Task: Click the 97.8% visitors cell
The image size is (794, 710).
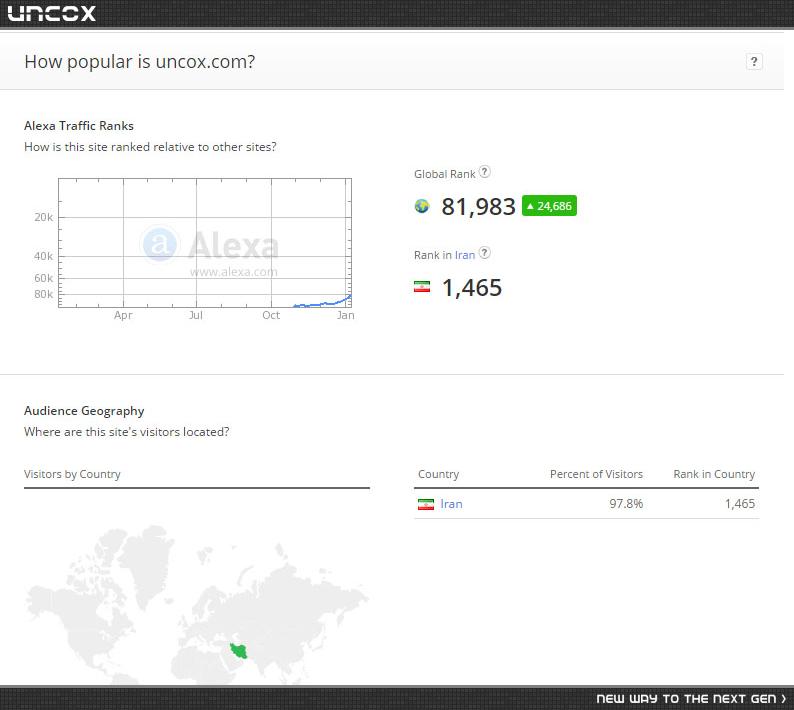Action: (626, 504)
